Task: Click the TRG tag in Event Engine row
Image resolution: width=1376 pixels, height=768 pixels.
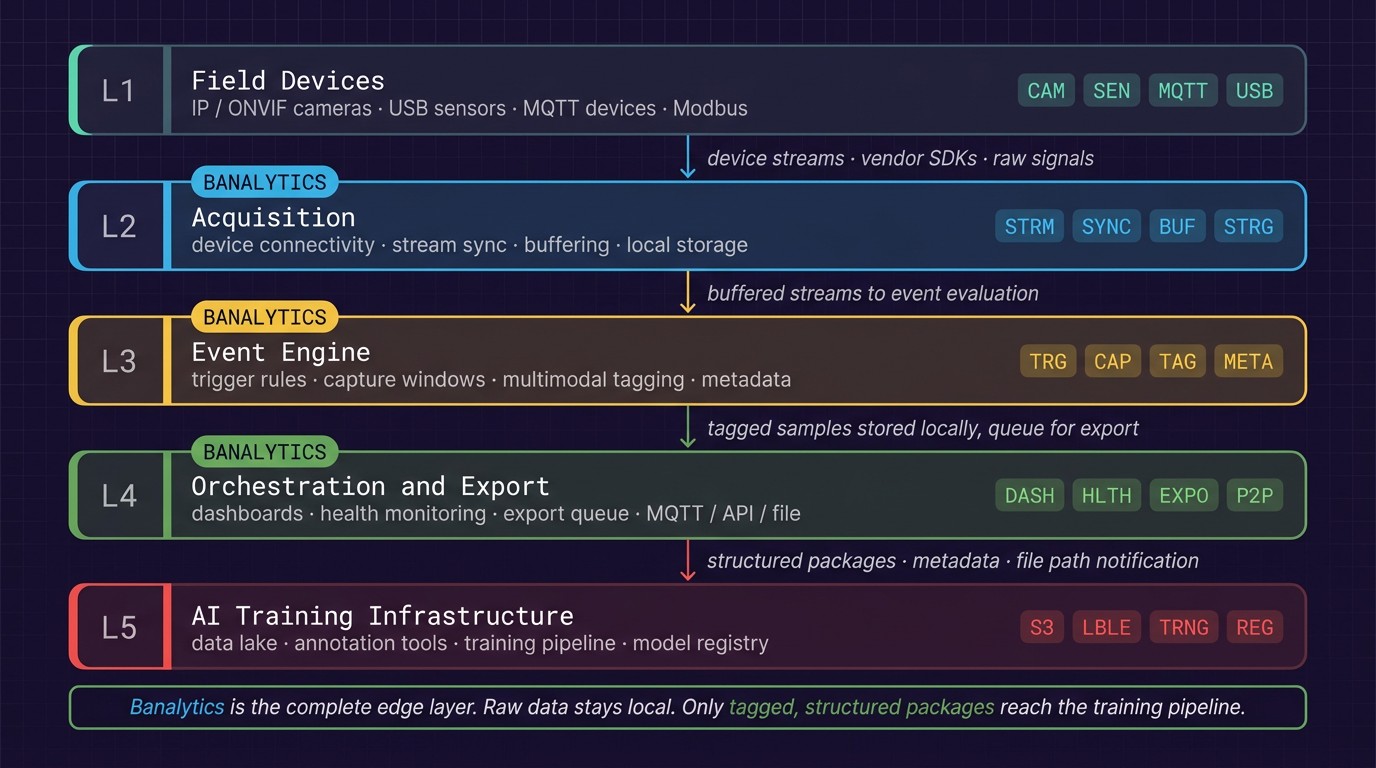Action: (x=1048, y=361)
